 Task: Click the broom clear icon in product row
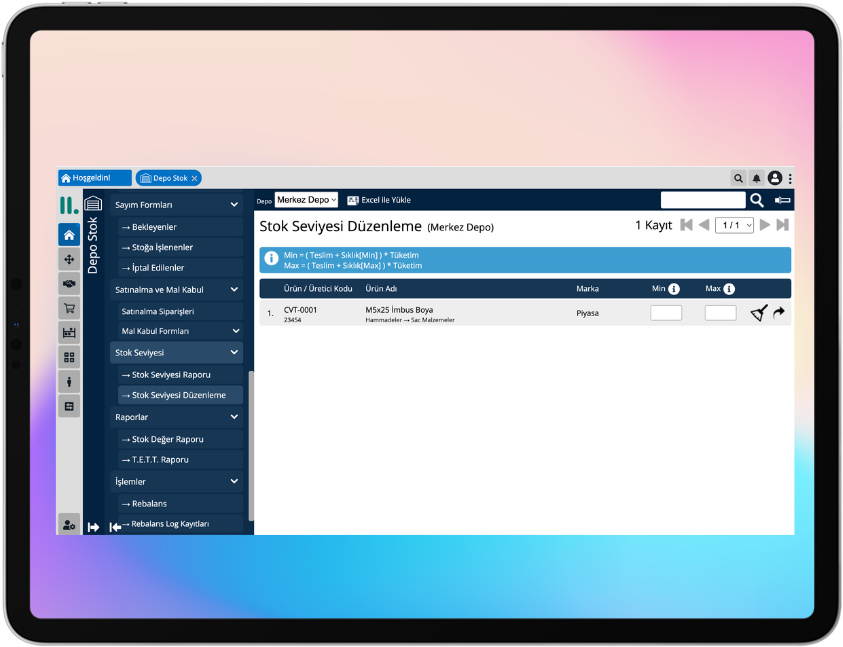(x=759, y=313)
